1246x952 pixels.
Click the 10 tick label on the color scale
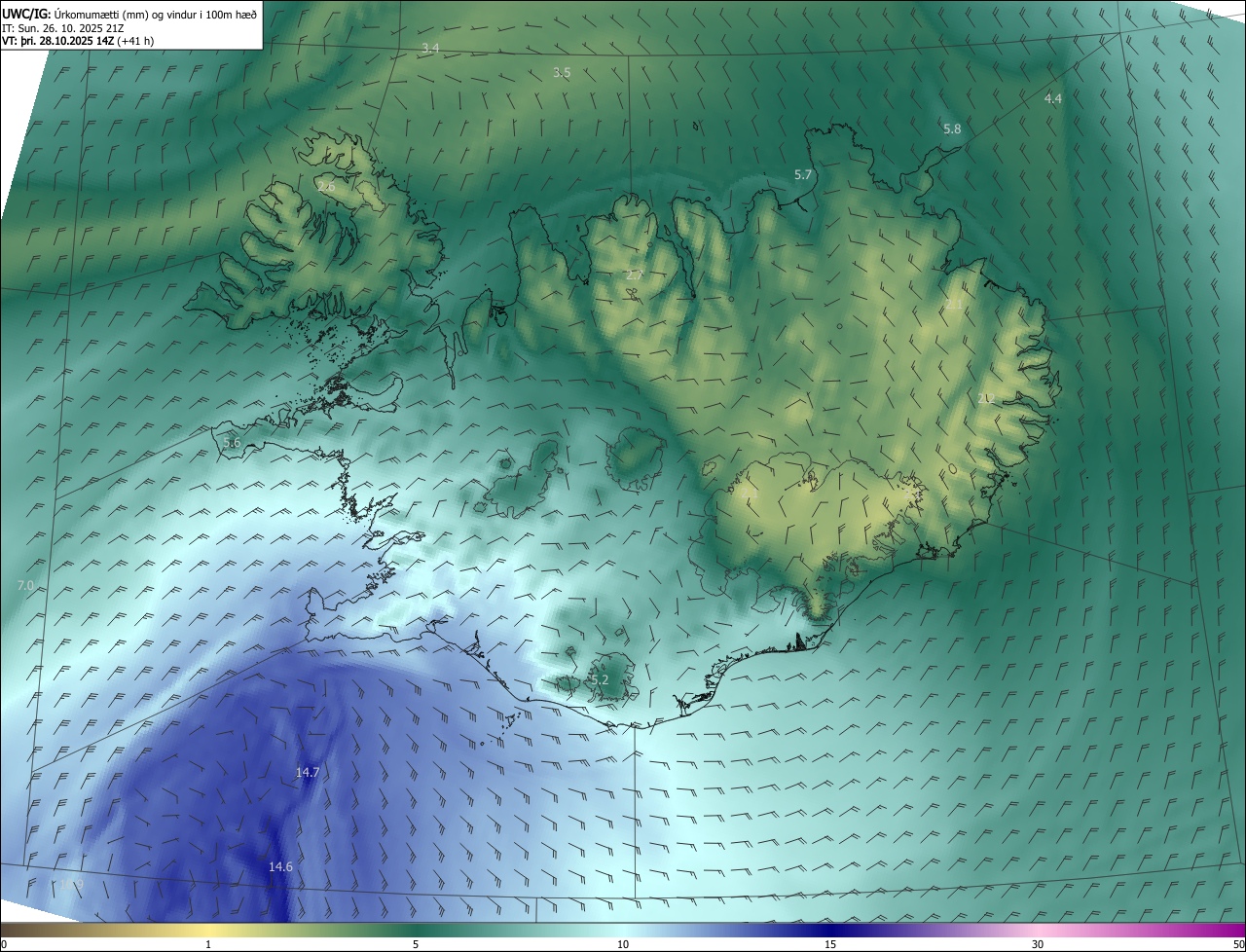(x=623, y=944)
